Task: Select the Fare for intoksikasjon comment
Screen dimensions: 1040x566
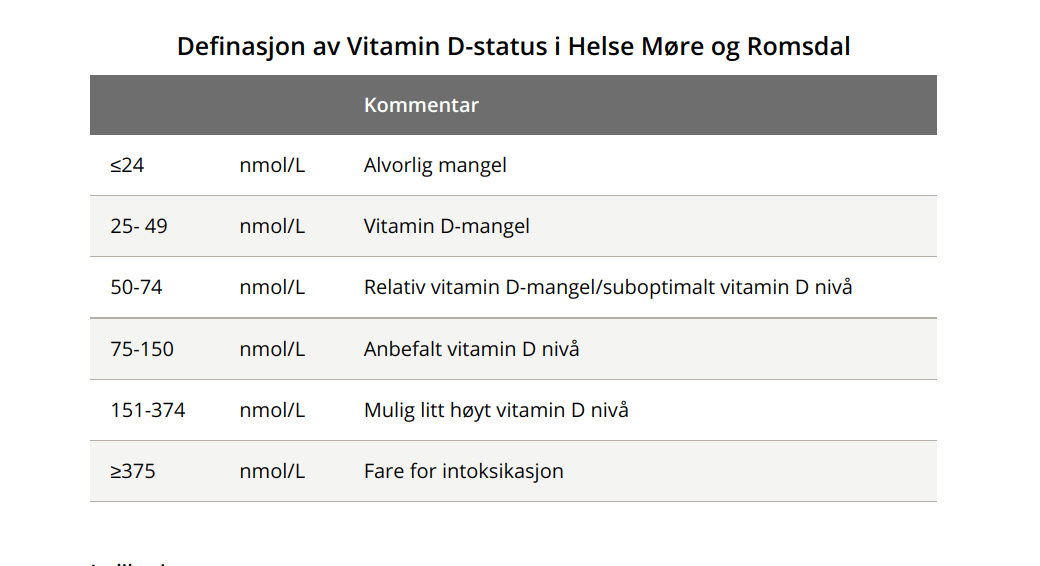Action: coord(464,471)
